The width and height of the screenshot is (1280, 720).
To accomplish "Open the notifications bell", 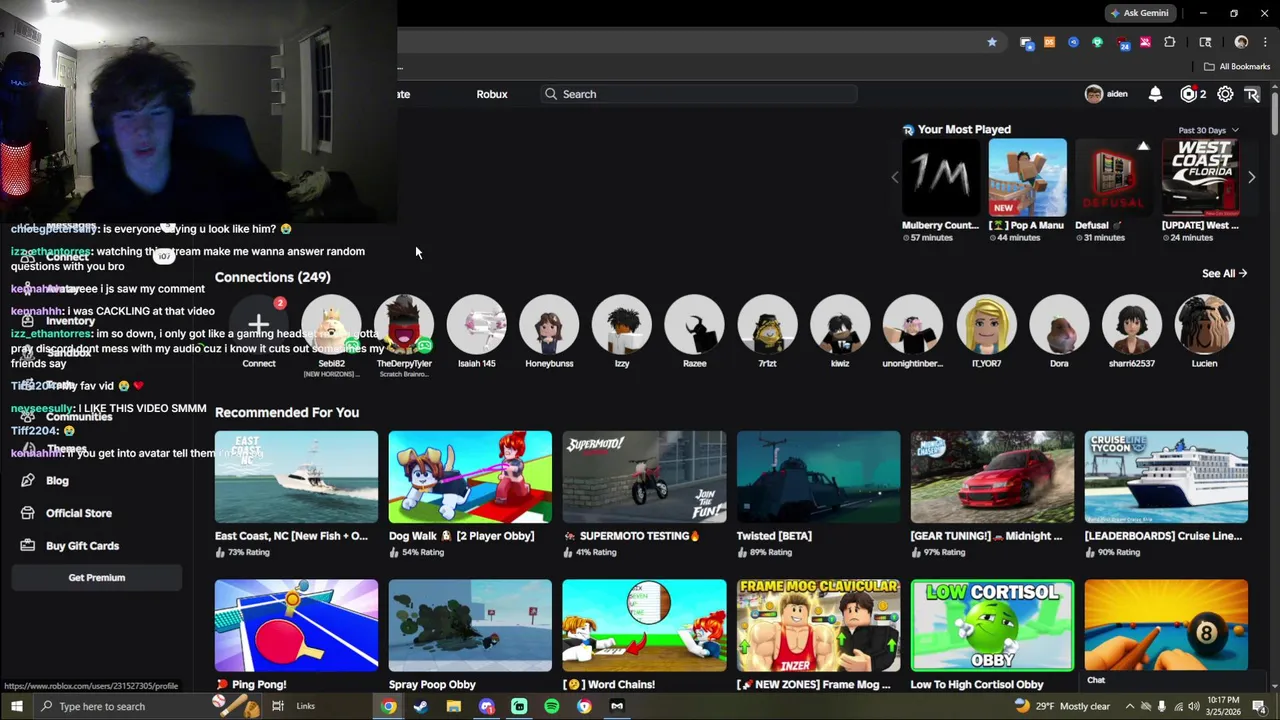I will (x=1155, y=94).
